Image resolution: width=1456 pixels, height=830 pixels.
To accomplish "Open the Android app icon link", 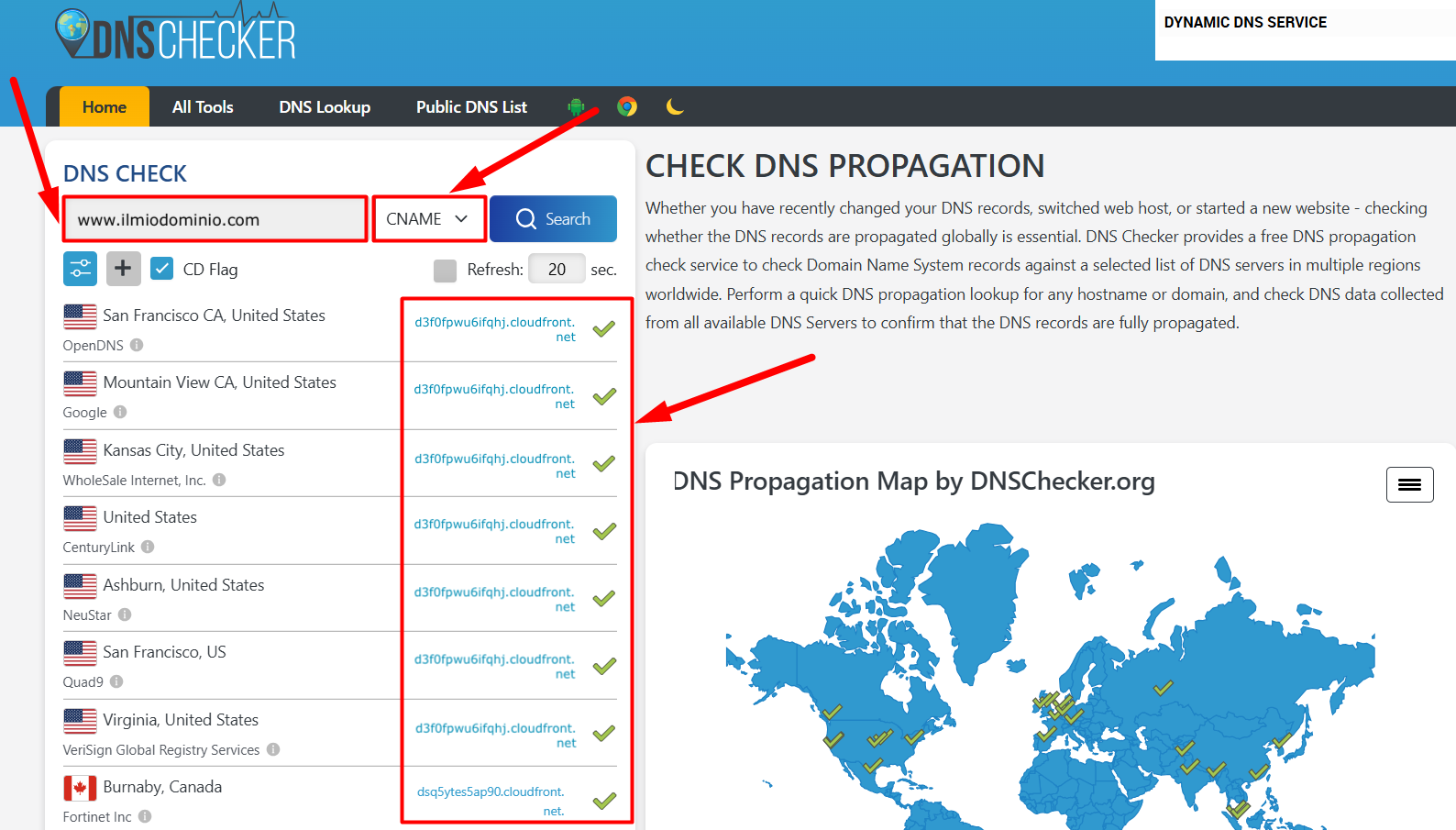I will tap(576, 106).
